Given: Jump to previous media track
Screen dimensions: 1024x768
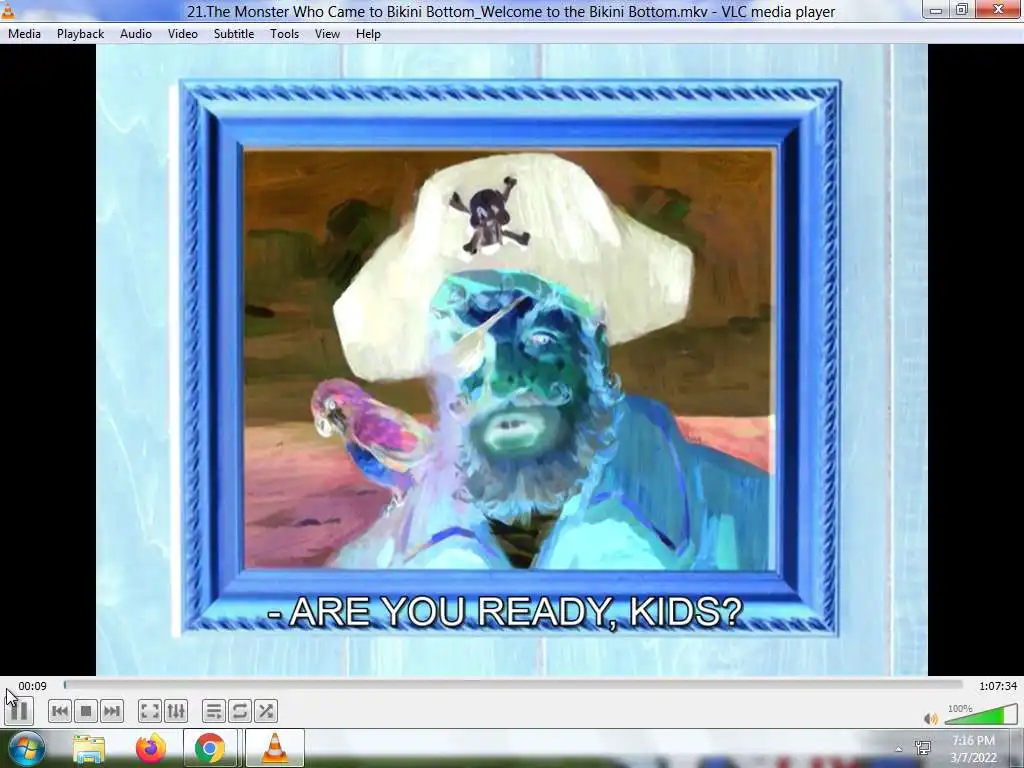Looking at the screenshot, I should click(x=59, y=711).
